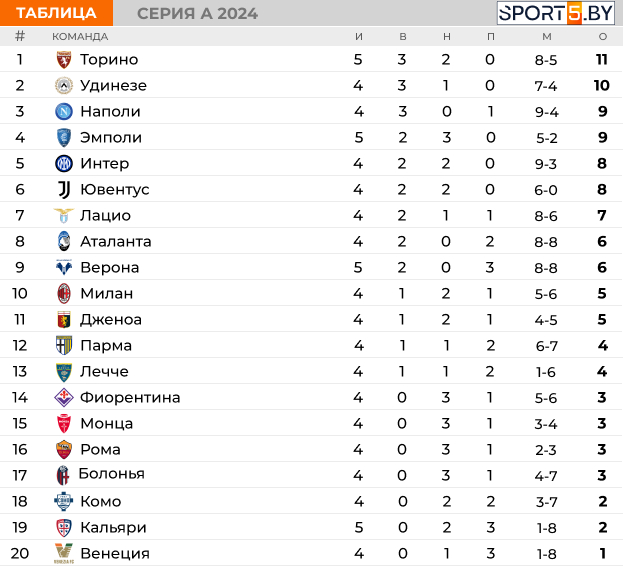Click the Inter club emblem
Image resolution: width=623 pixels, height=566 pixels.
pos(64,163)
